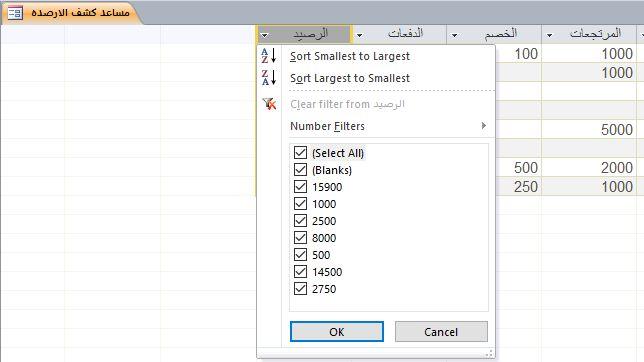Screen dimensions: 644x362
Task: Click the cell with value 5000
Action: tap(589, 129)
